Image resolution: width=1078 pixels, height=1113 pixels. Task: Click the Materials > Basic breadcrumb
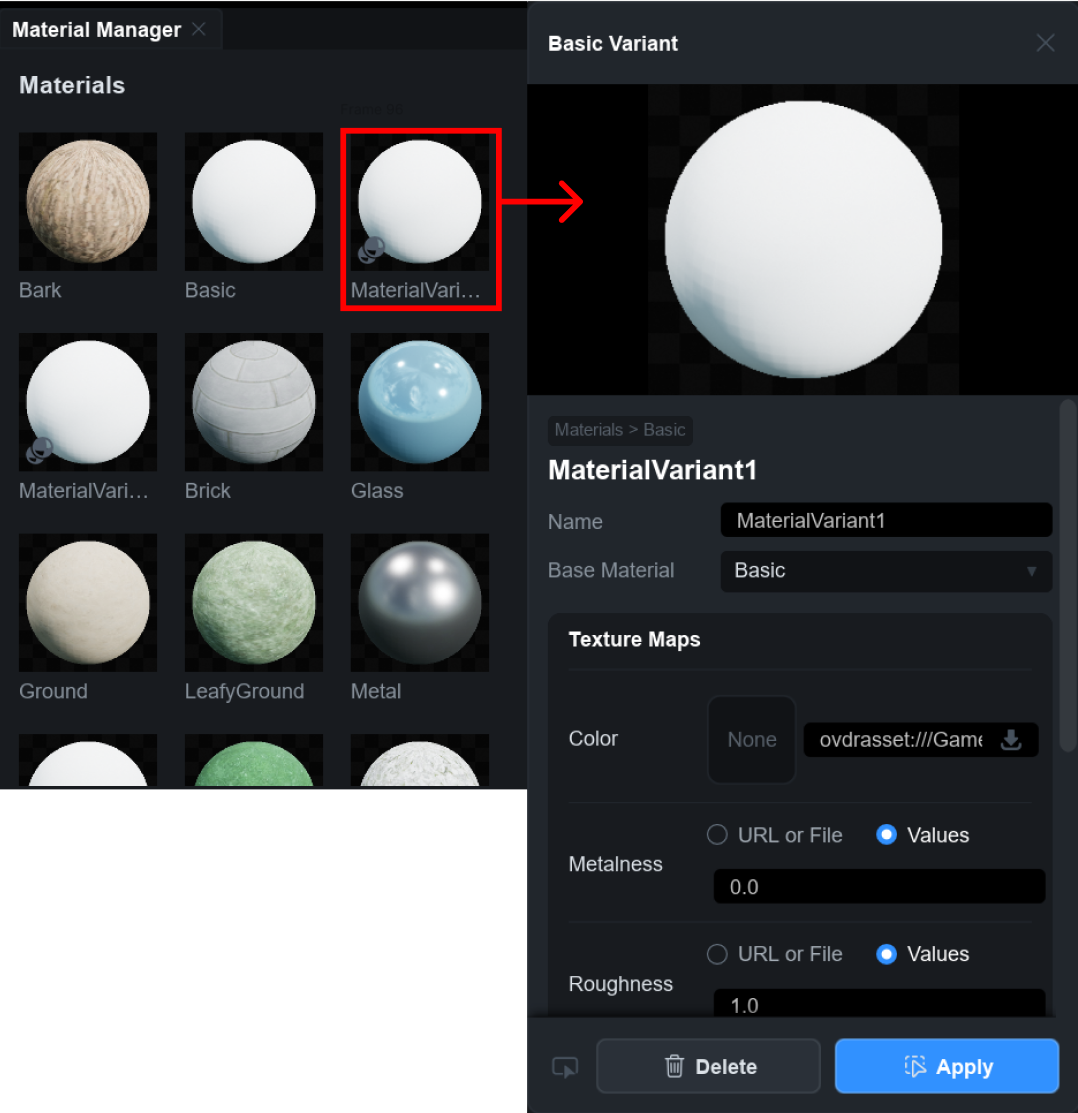coord(620,430)
